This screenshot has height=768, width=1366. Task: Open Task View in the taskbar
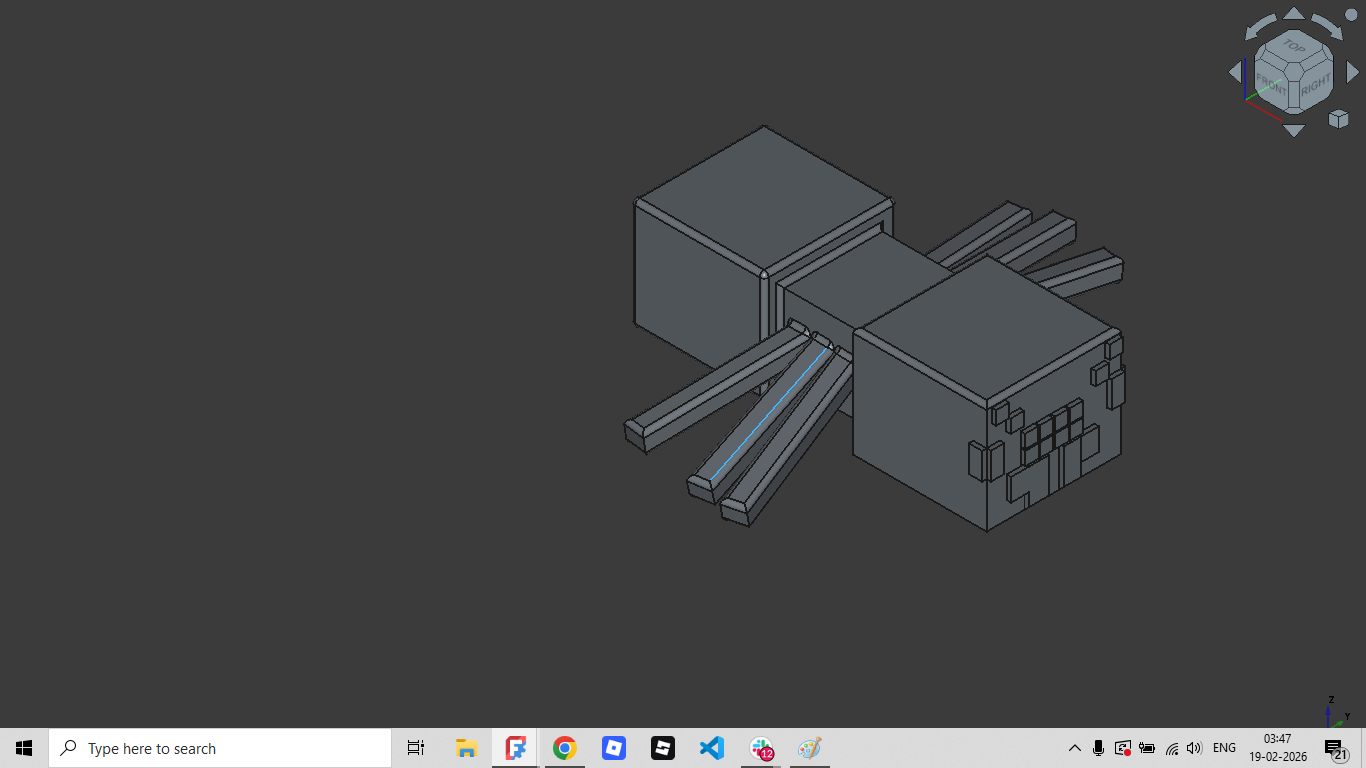coord(416,748)
